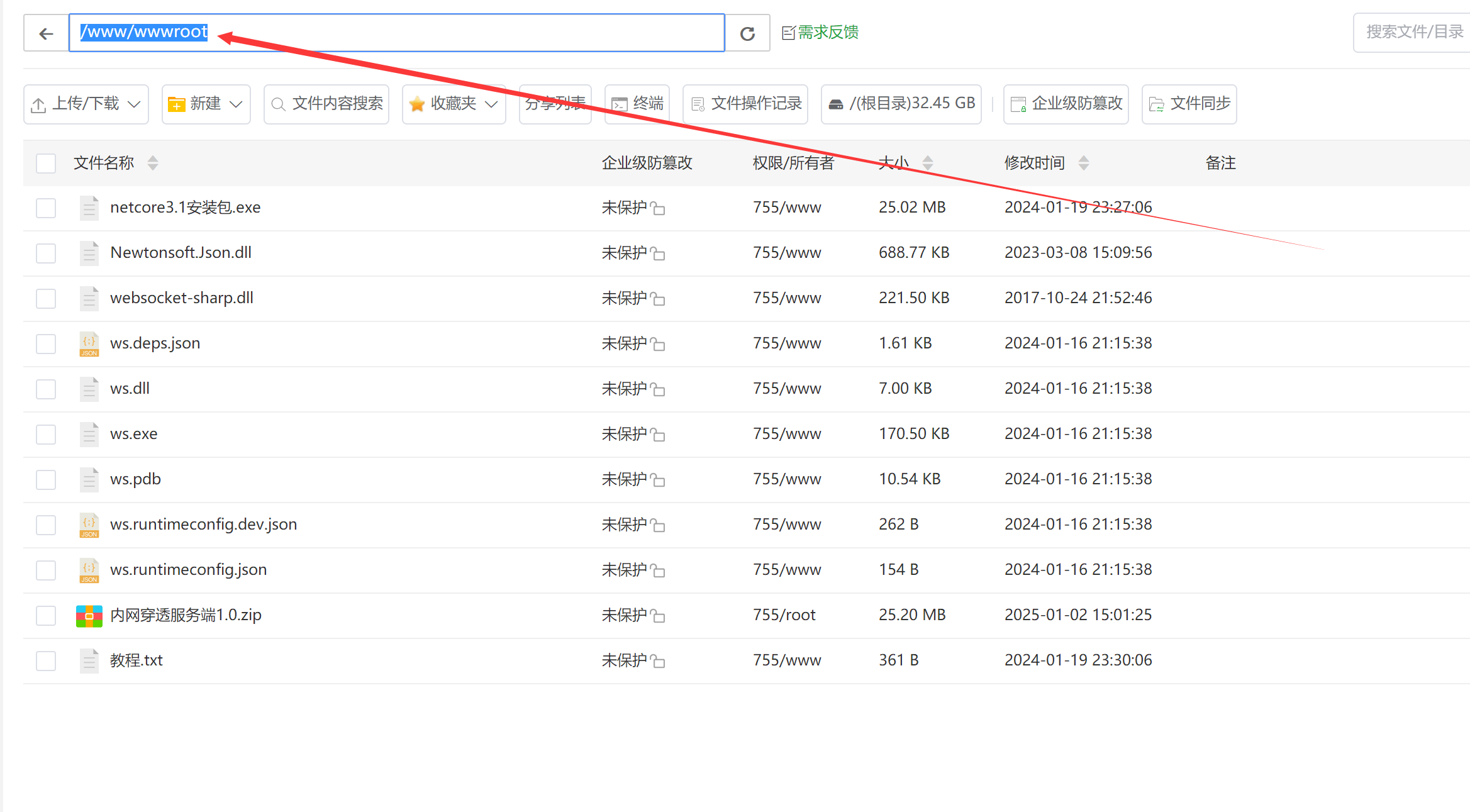The width and height of the screenshot is (1470, 812).
Task: Click the back arrow button
Action: pos(46,33)
